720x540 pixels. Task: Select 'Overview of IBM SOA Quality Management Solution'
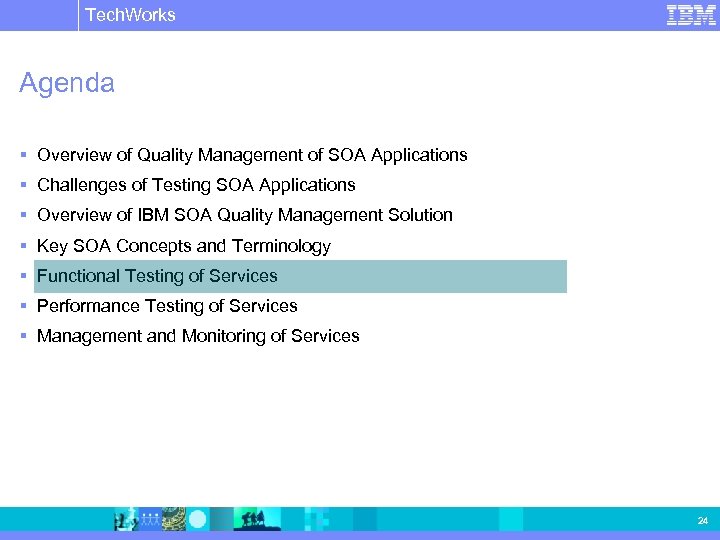245,215
